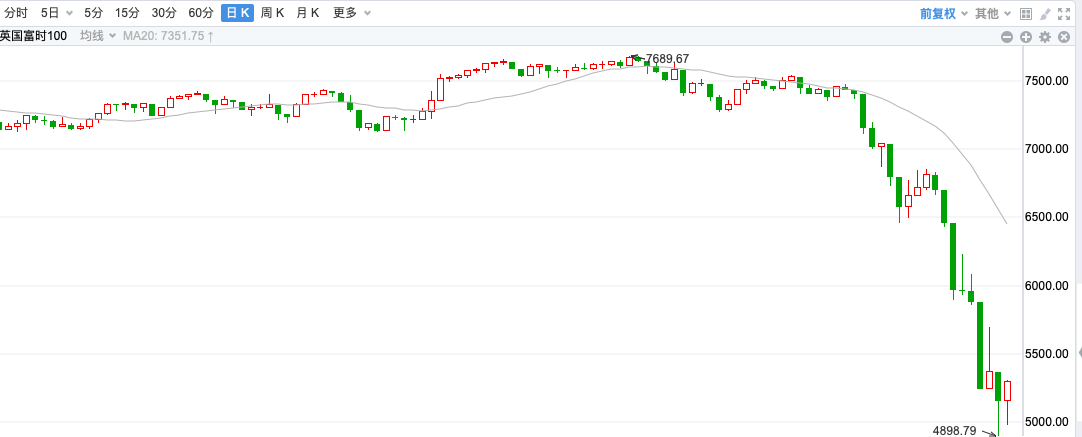
Task: Click the 4898.79 low price label
Action: [x=954, y=431]
